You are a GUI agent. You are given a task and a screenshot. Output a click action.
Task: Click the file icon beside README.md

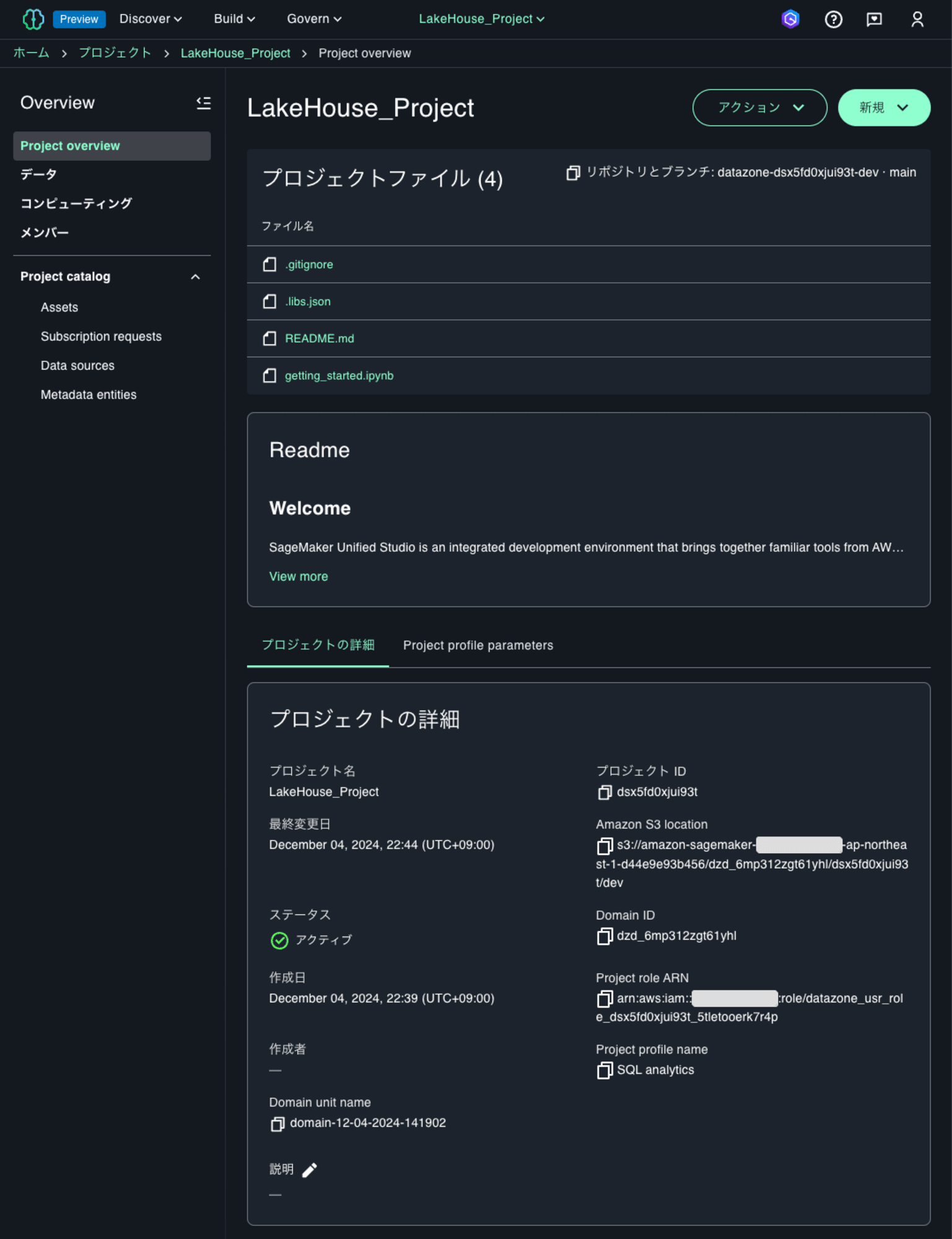tap(269, 339)
